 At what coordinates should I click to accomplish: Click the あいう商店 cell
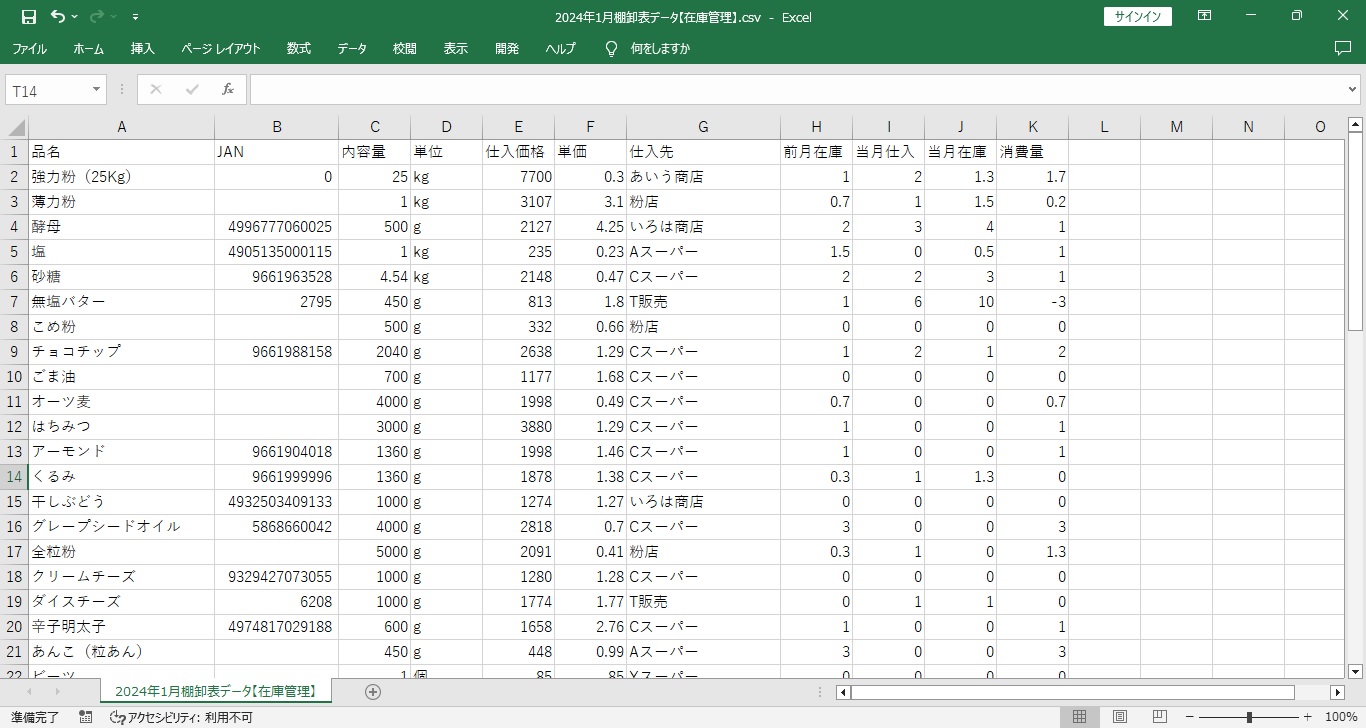[x=703, y=177]
